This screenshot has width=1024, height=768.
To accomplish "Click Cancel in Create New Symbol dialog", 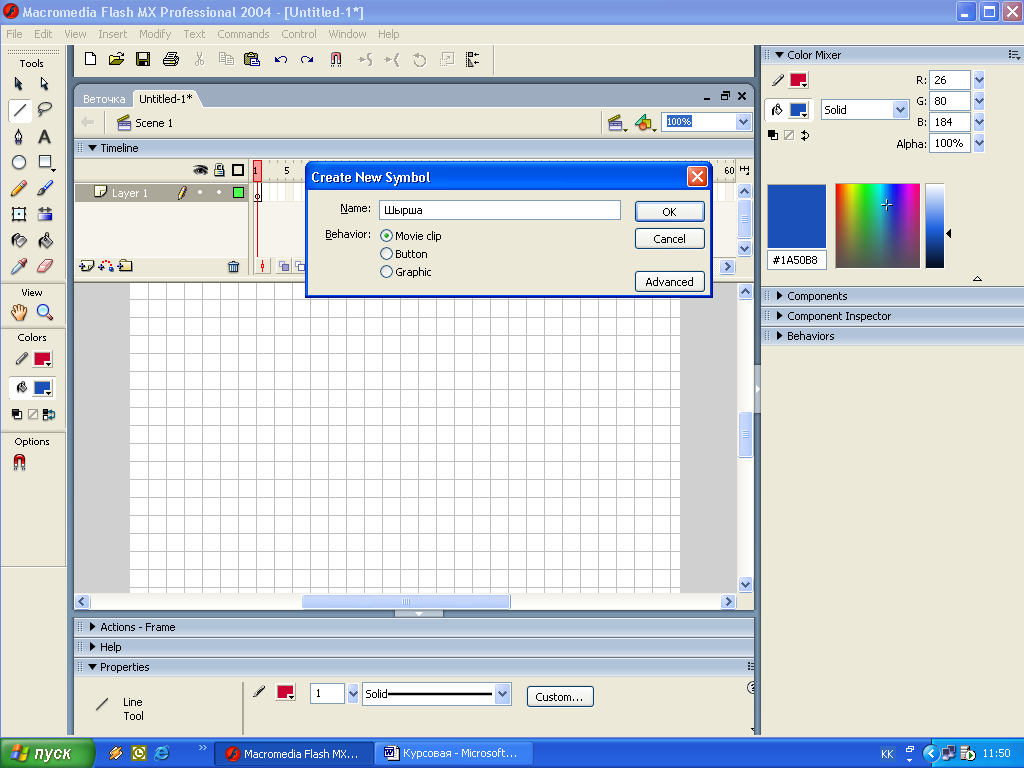I will (669, 238).
